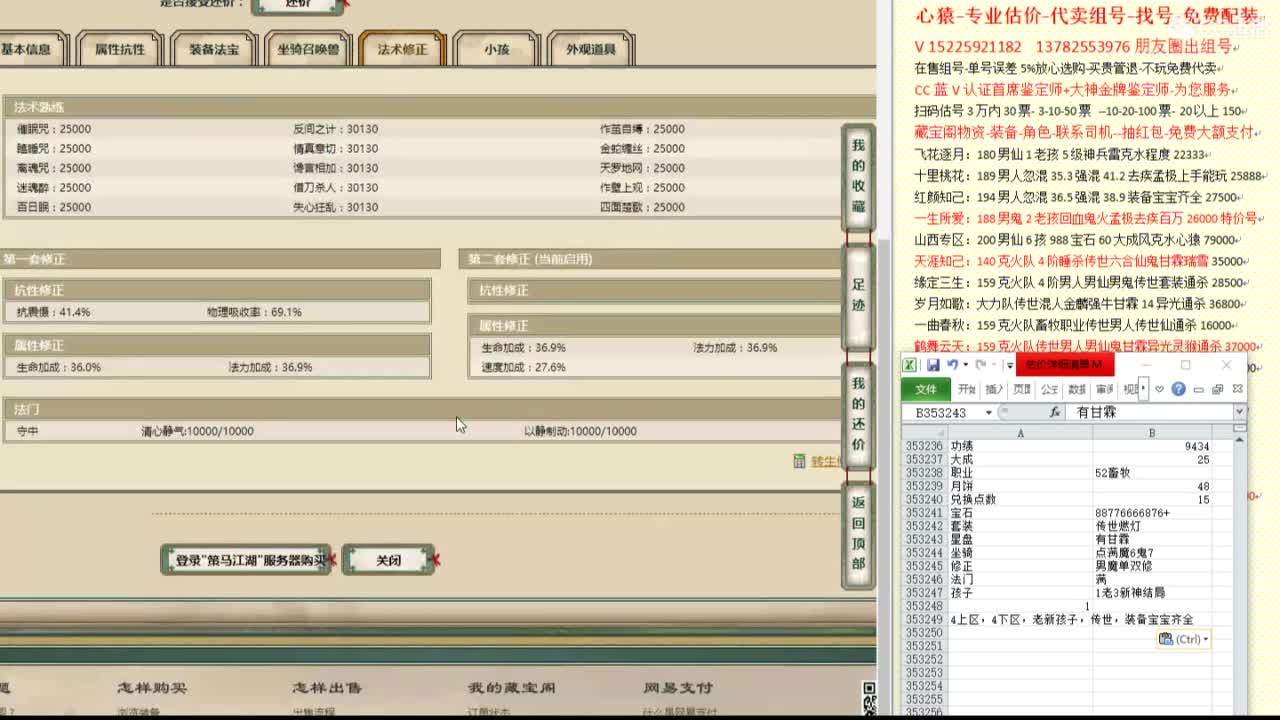Click the Redo icon in Excel
Viewport: 1280px width, 720px height.
[979, 365]
